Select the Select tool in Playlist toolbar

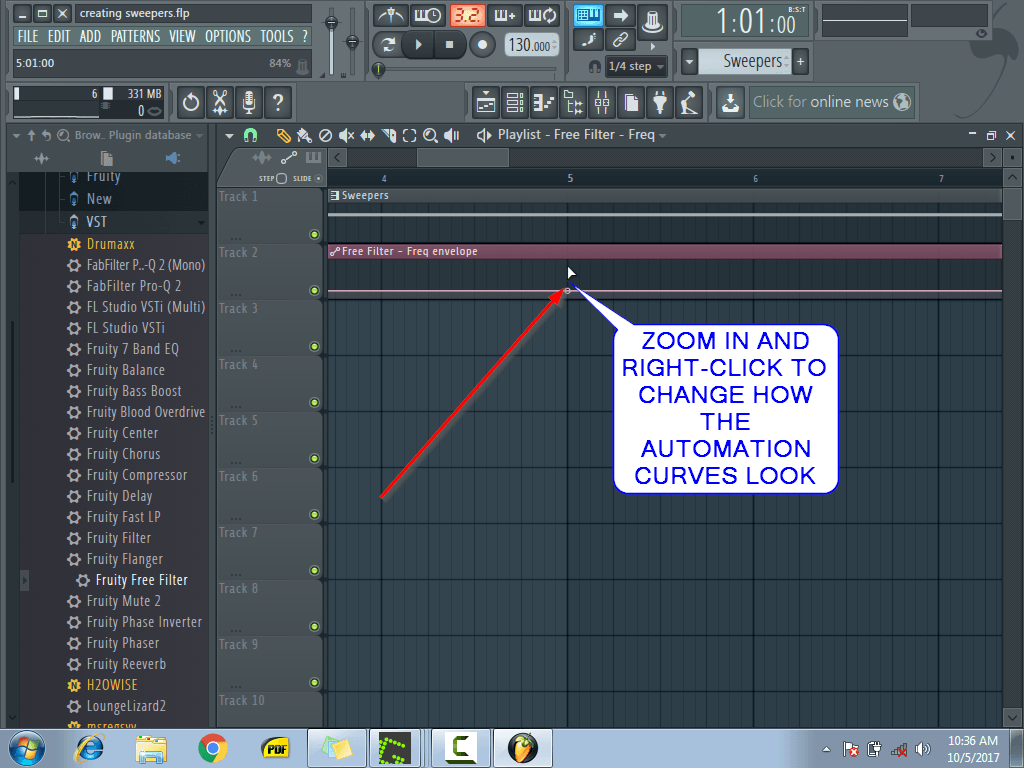coord(409,136)
